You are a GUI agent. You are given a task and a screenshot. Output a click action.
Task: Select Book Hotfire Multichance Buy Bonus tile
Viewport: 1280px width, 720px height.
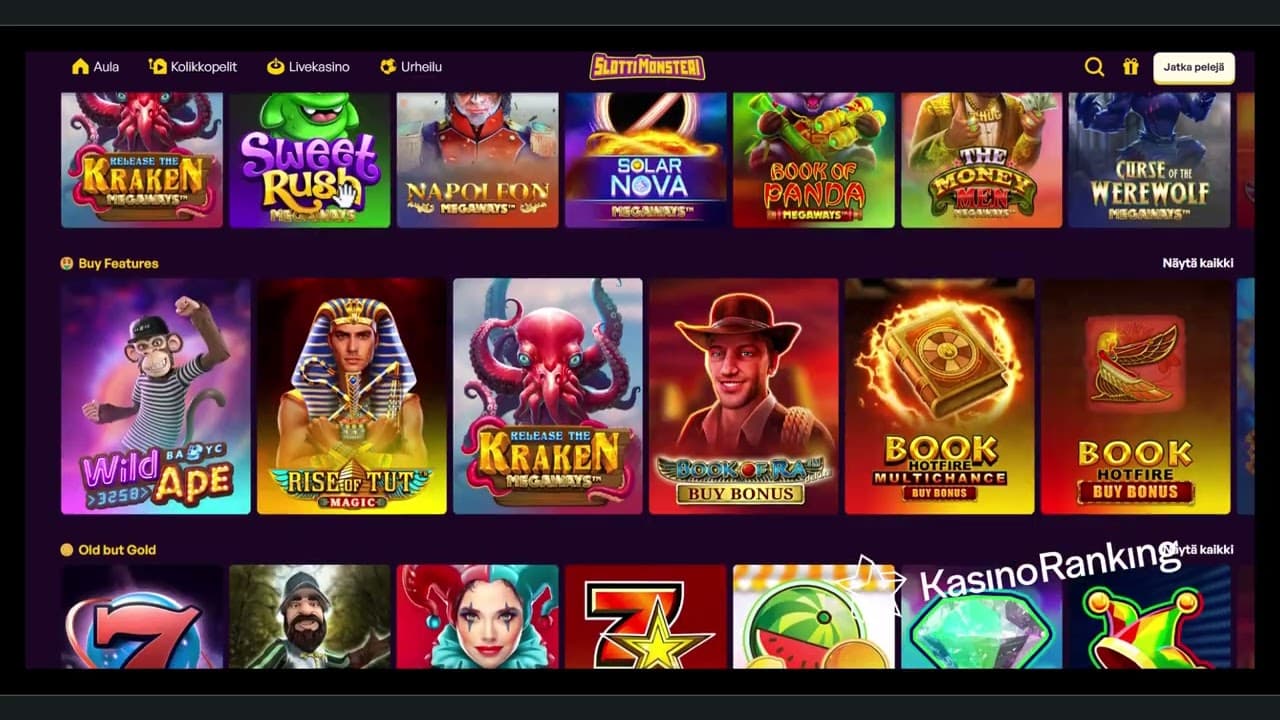click(940, 396)
